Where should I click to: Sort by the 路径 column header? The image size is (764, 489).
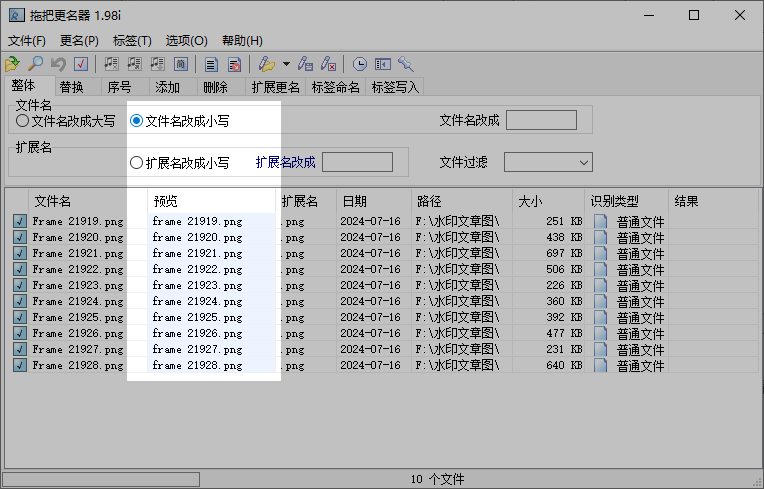[462, 201]
